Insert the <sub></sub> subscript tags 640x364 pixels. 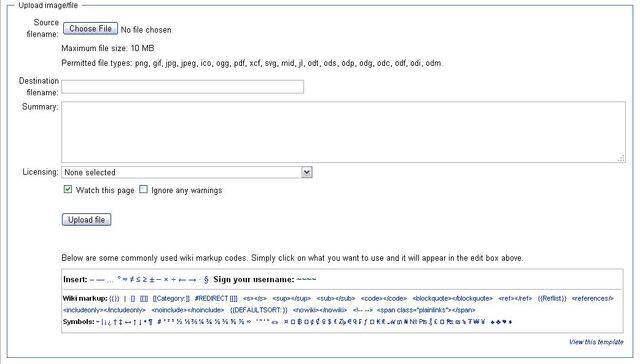tap(336, 298)
